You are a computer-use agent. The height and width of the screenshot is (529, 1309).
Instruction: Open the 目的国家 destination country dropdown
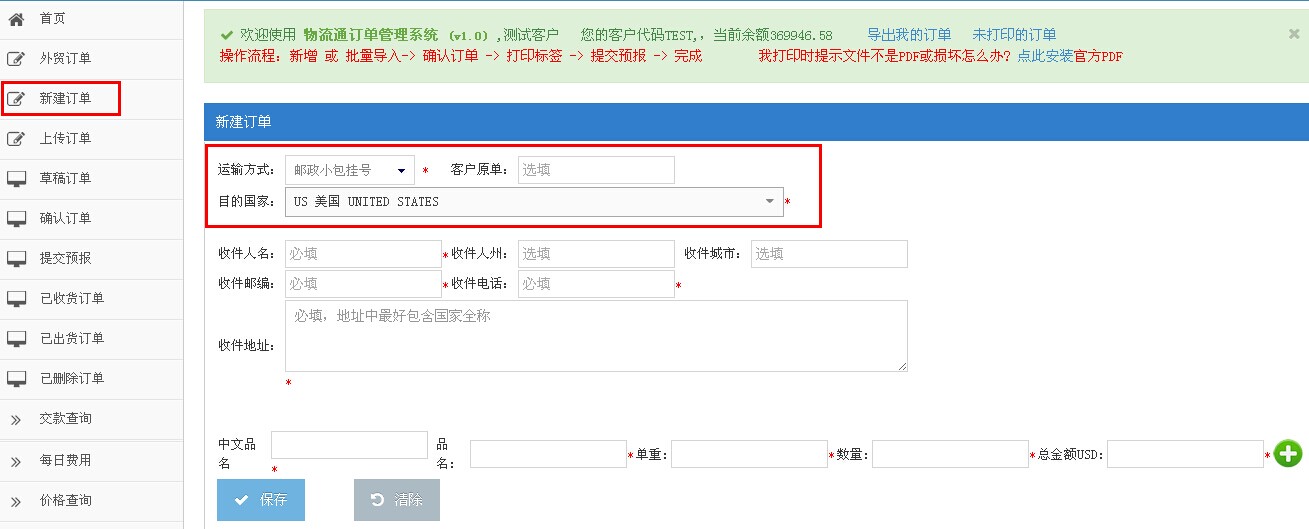coord(534,202)
